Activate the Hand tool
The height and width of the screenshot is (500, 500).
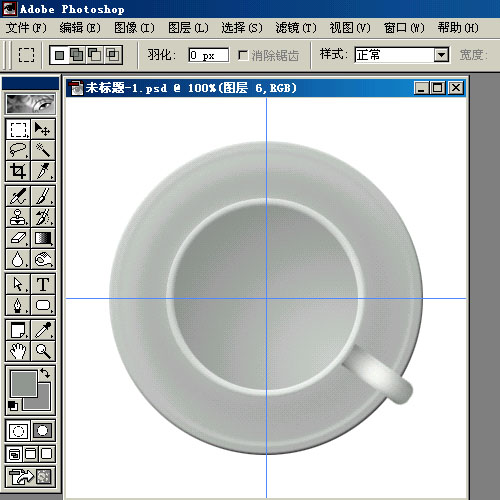point(18,351)
